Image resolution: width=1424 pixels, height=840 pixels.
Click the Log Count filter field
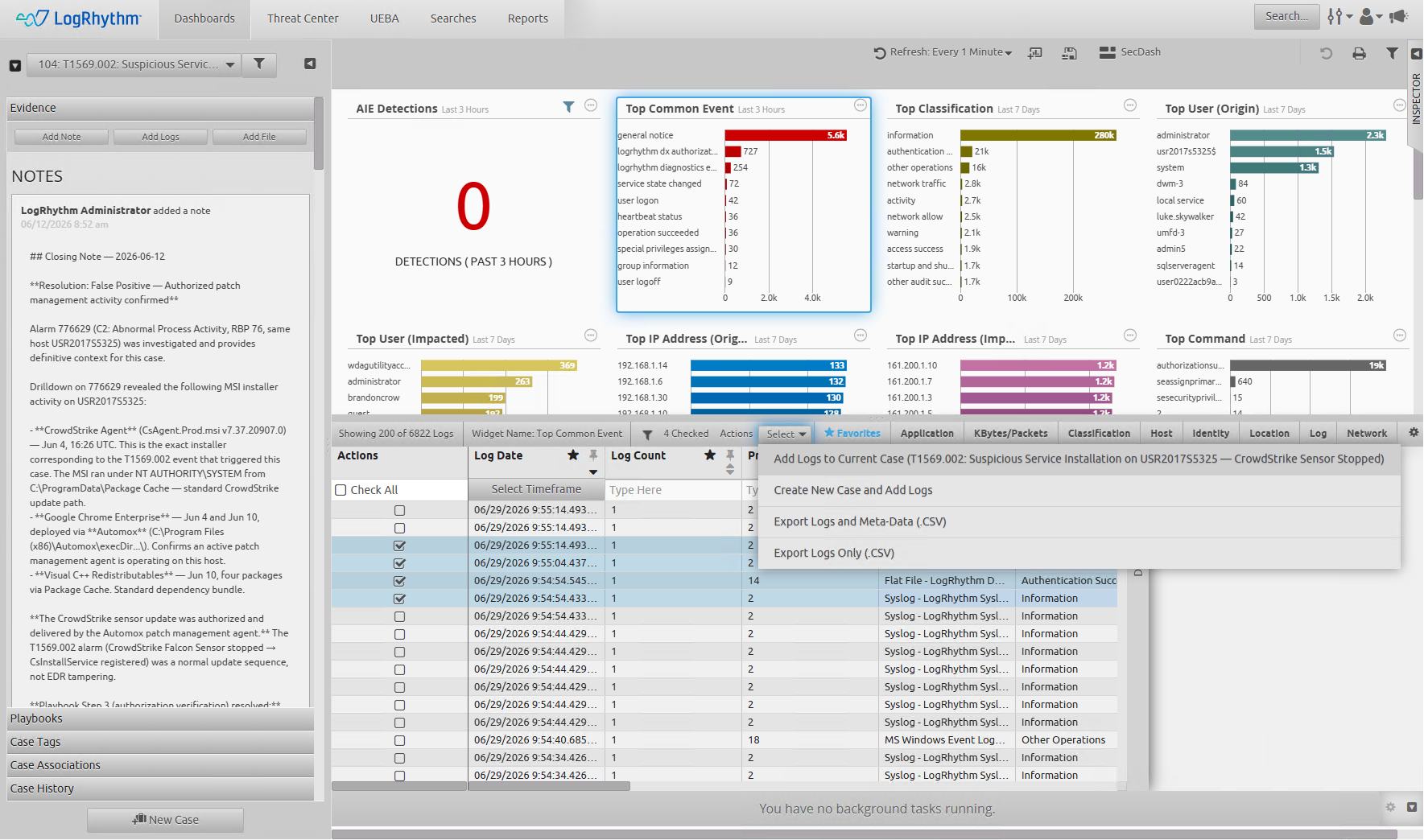(x=672, y=490)
